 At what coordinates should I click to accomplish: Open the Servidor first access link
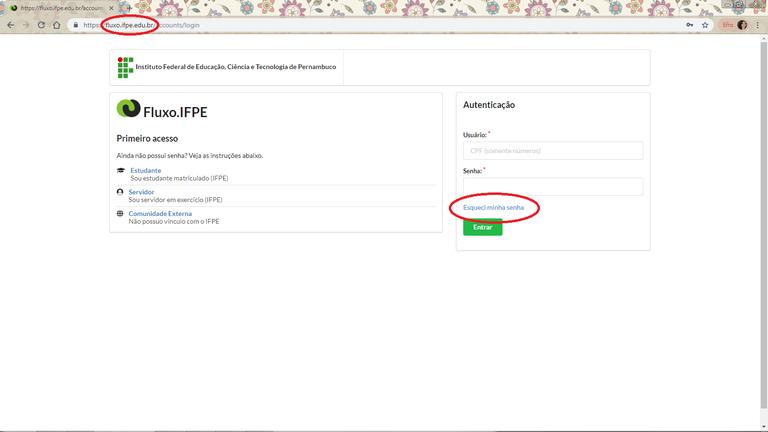tap(141, 192)
